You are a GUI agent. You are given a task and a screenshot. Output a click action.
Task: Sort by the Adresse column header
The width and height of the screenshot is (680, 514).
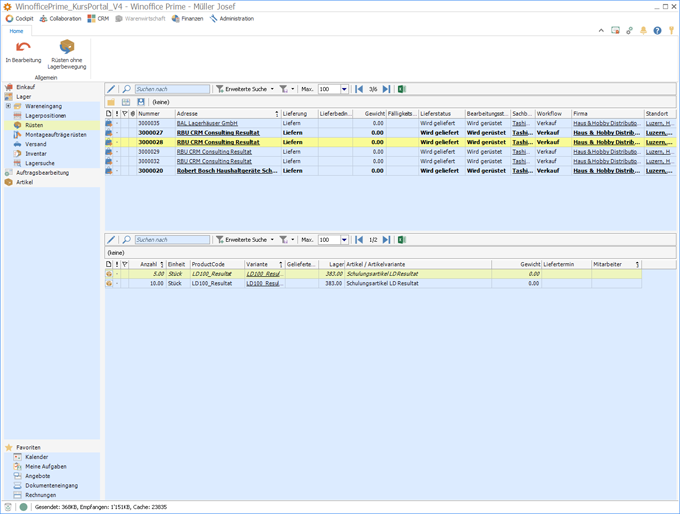(228, 114)
